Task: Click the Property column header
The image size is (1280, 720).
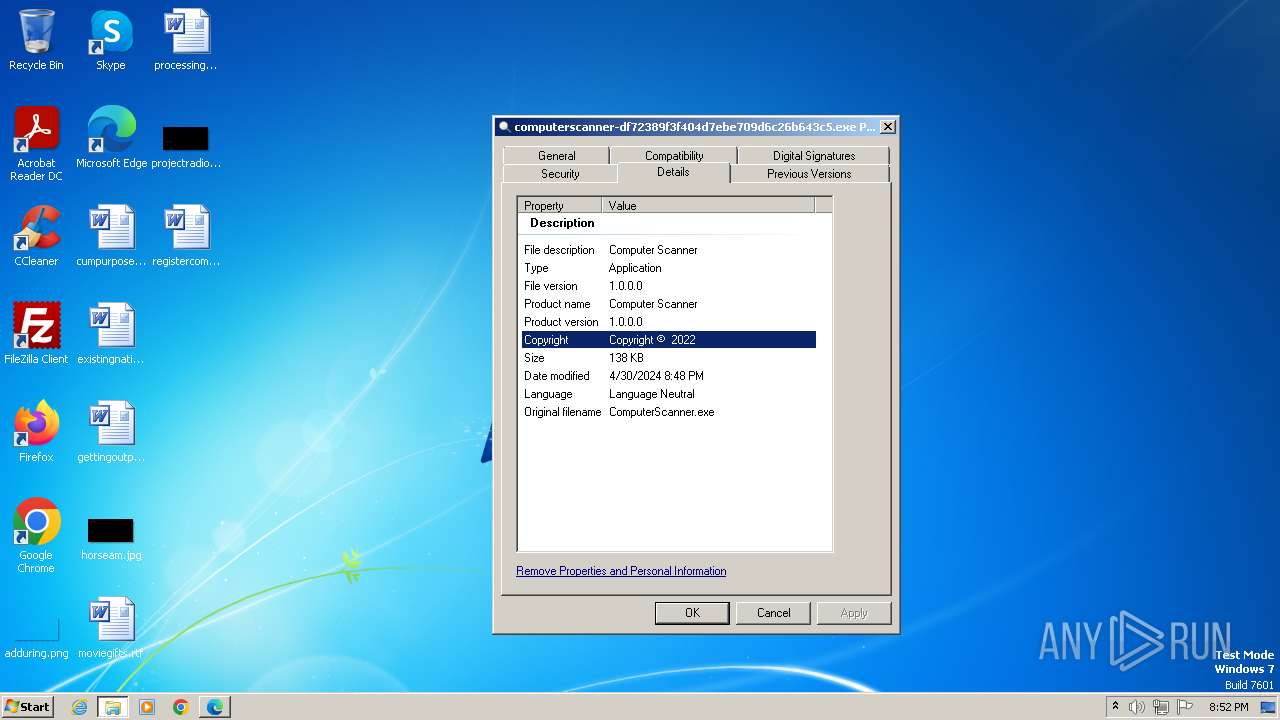Action: 560,205
